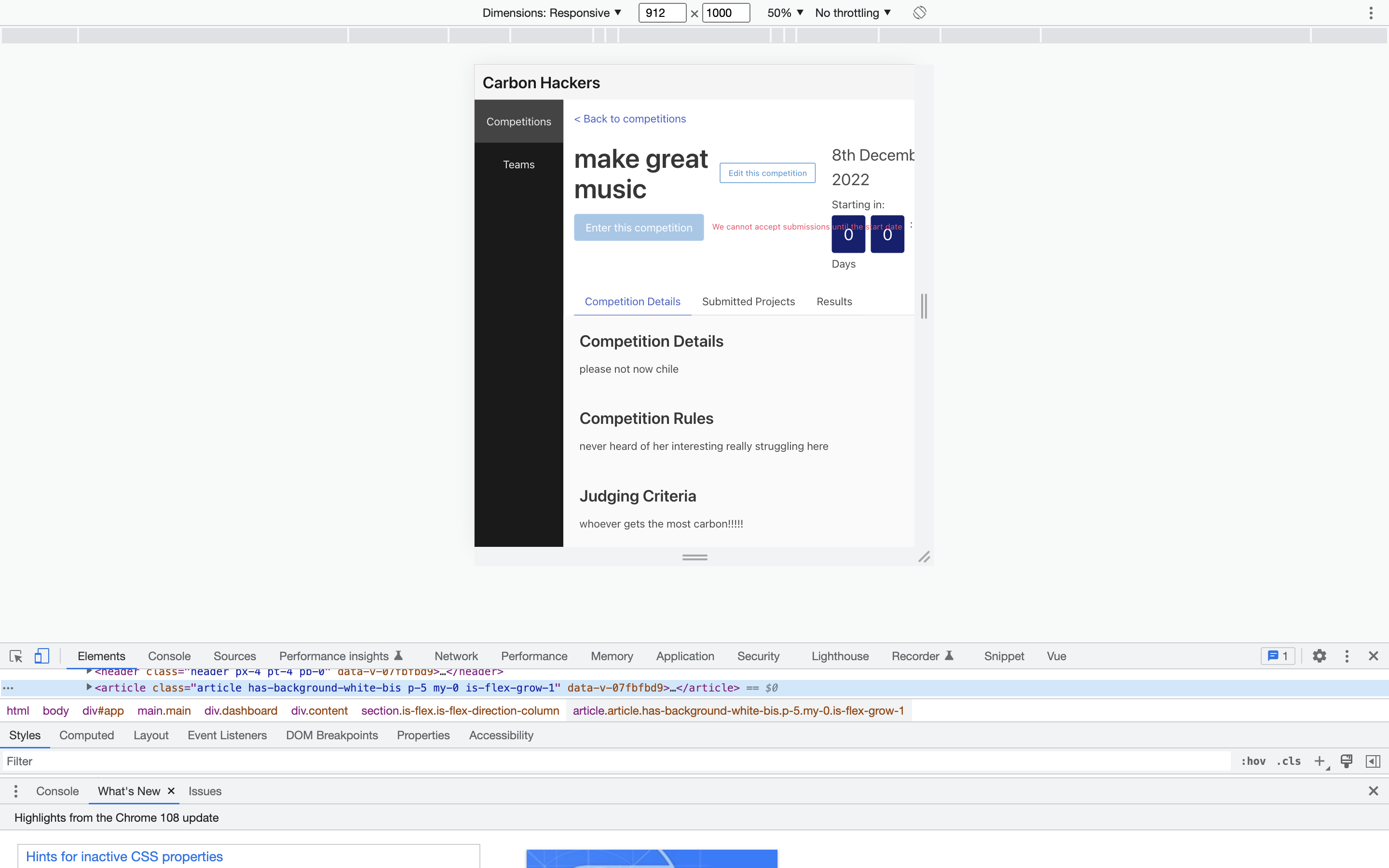This screenshot has height=868, width=1389.
Task: Select the inspect element tool
Action: 14,656
